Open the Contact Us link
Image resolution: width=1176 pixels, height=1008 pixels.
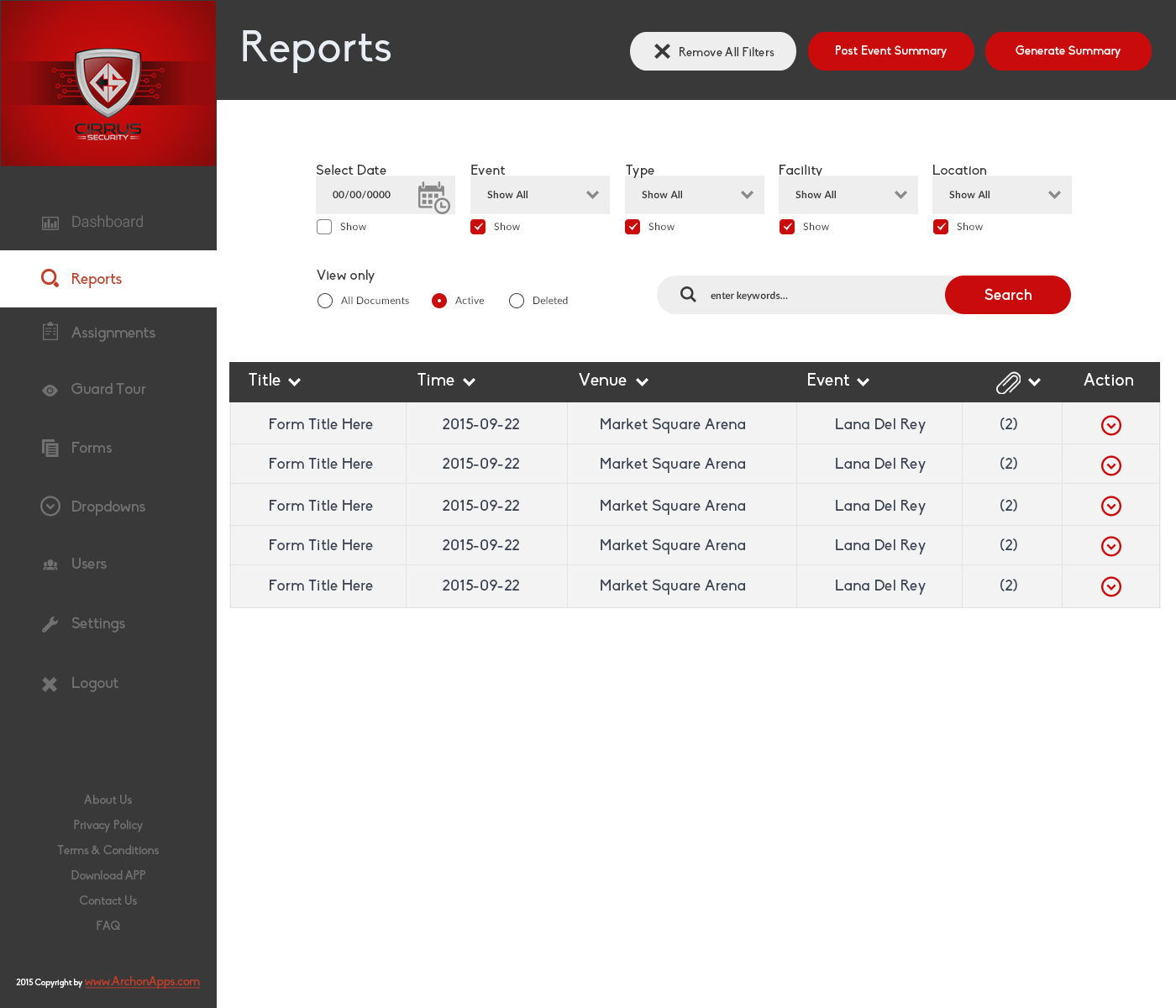pos(108,900)
